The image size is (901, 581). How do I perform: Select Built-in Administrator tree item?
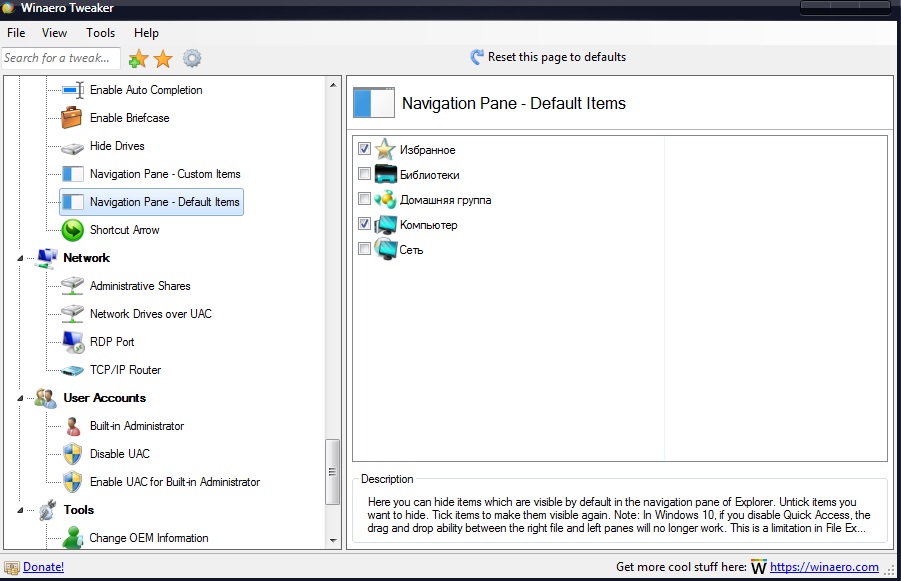[x=137, y=426]
